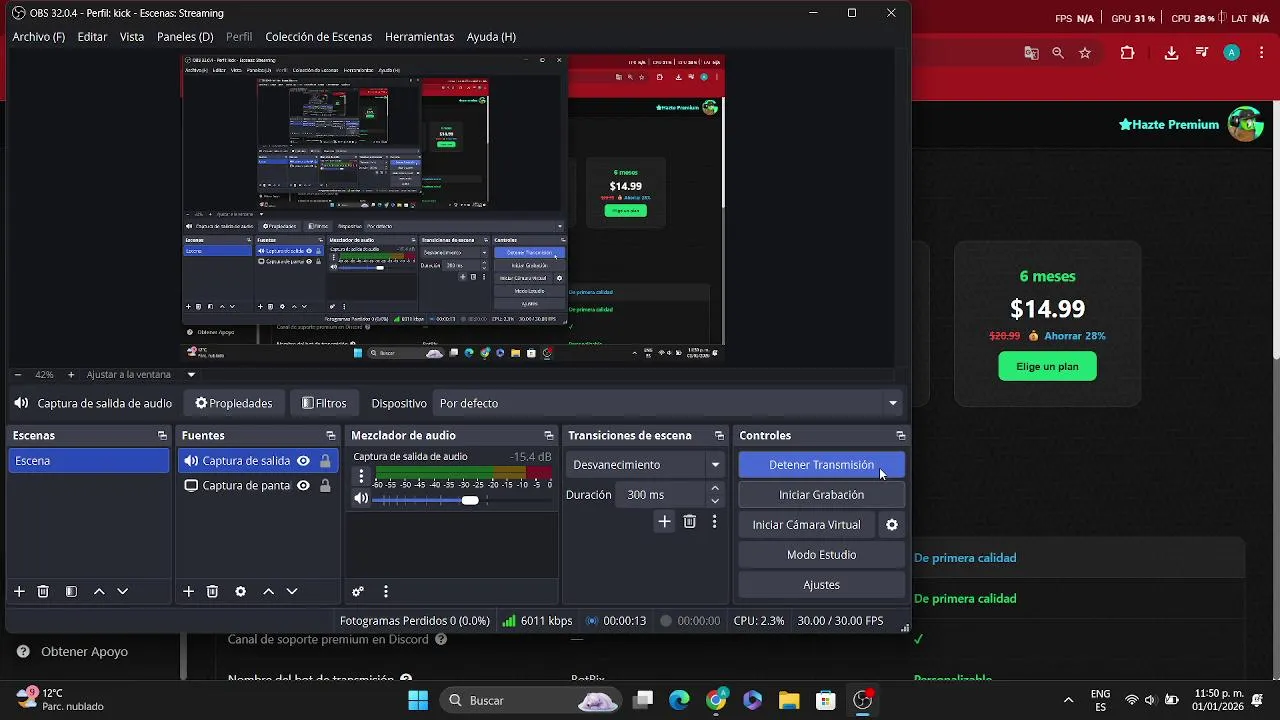Select Escena in the scenes list

pos(89,461)
